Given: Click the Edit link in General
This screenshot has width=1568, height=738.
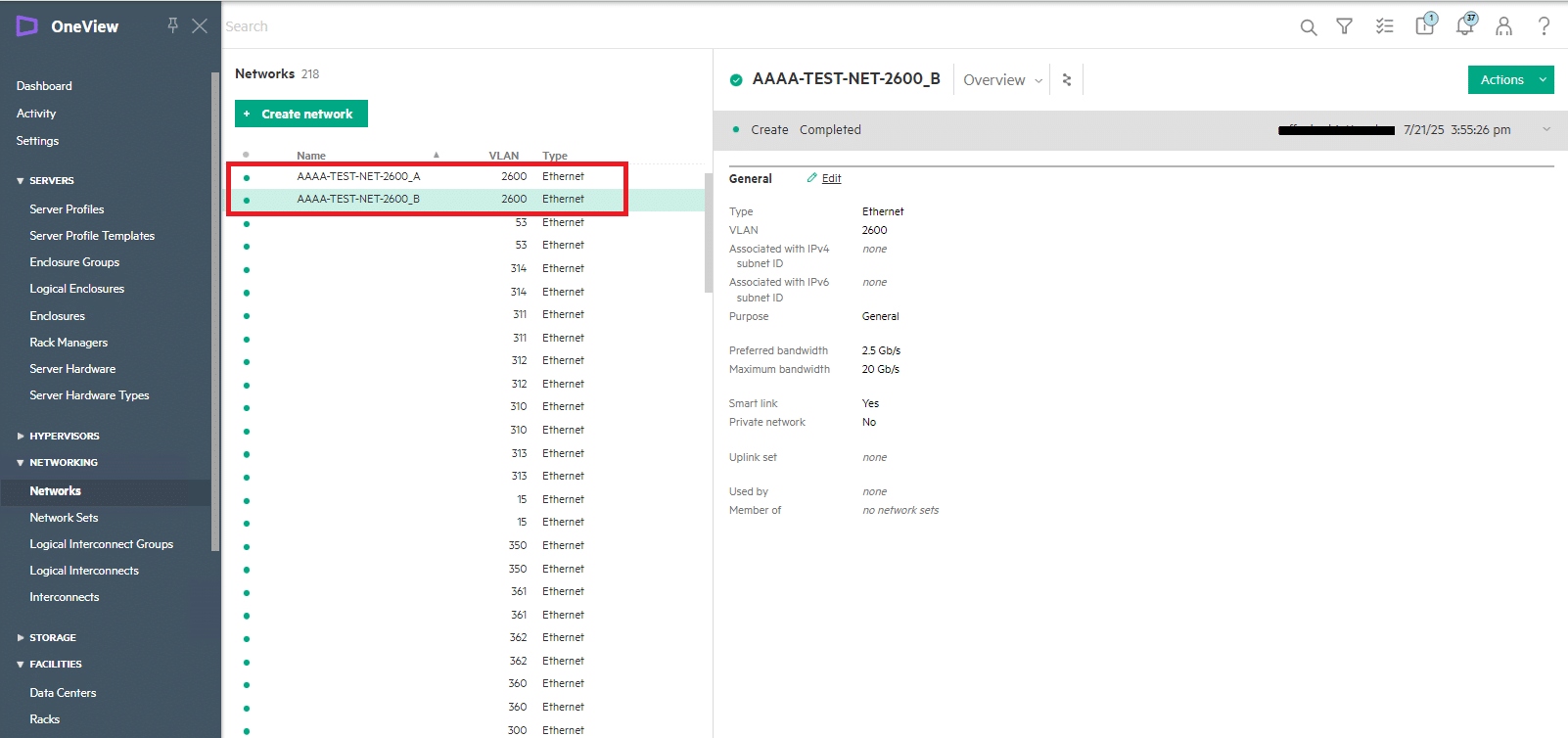Looking at the screenshot, I should (831, 178).
